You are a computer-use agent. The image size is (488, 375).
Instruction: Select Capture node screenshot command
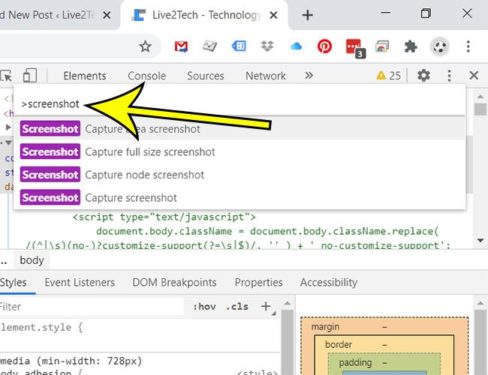click(x=239, y=175)
